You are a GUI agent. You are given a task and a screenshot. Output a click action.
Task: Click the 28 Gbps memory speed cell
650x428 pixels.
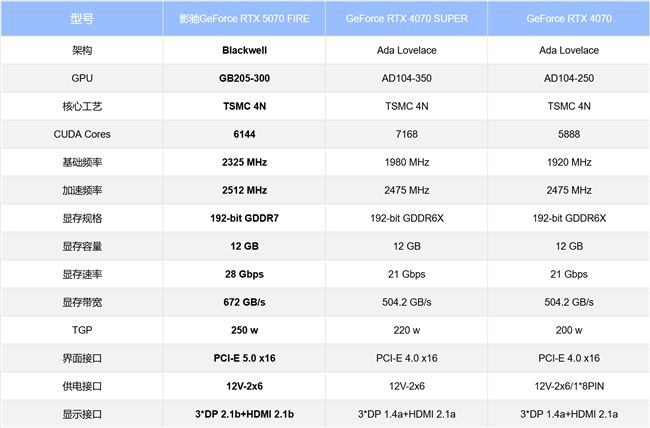click(x=244, y=274)
